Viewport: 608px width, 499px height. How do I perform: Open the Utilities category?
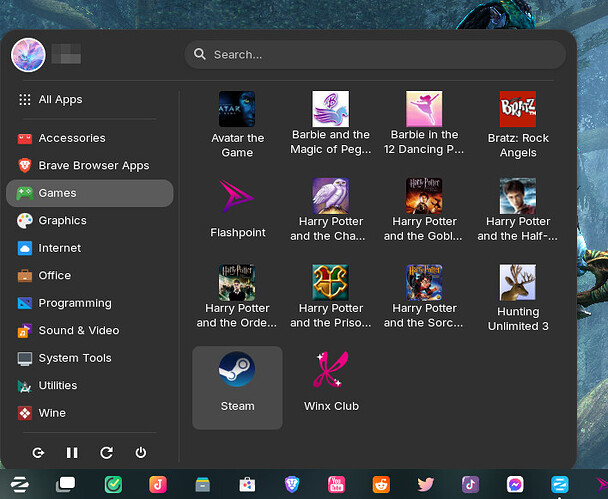(x=90, y=386)
